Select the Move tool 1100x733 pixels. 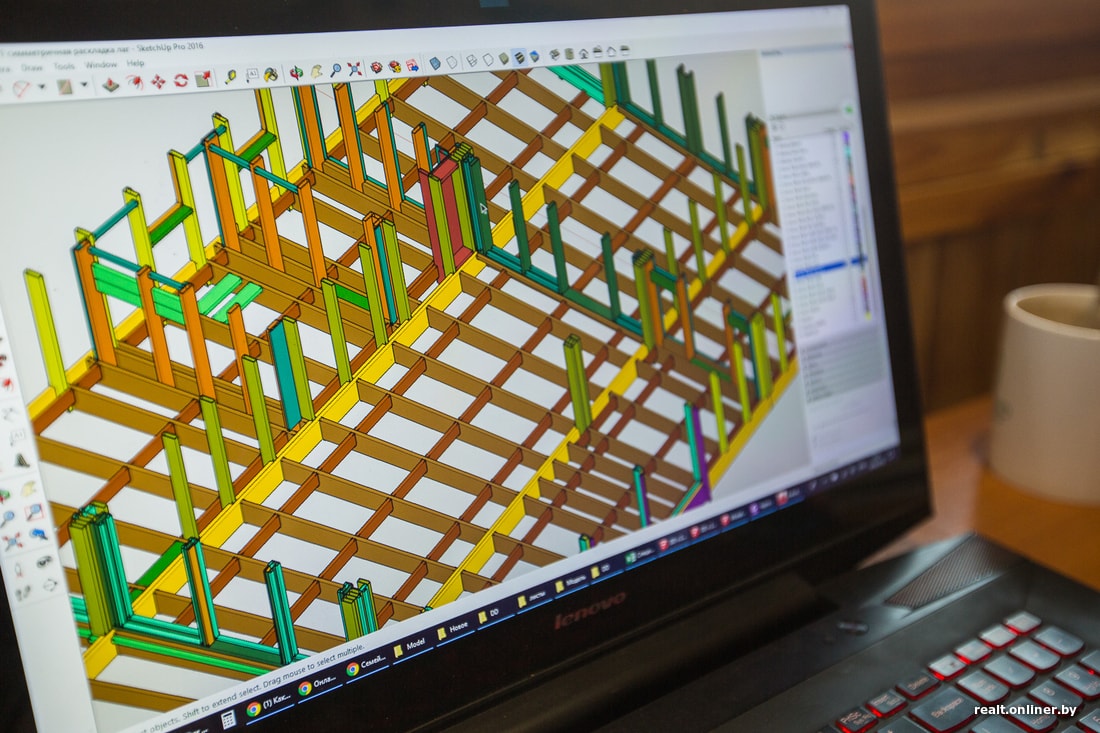[158, 82]
